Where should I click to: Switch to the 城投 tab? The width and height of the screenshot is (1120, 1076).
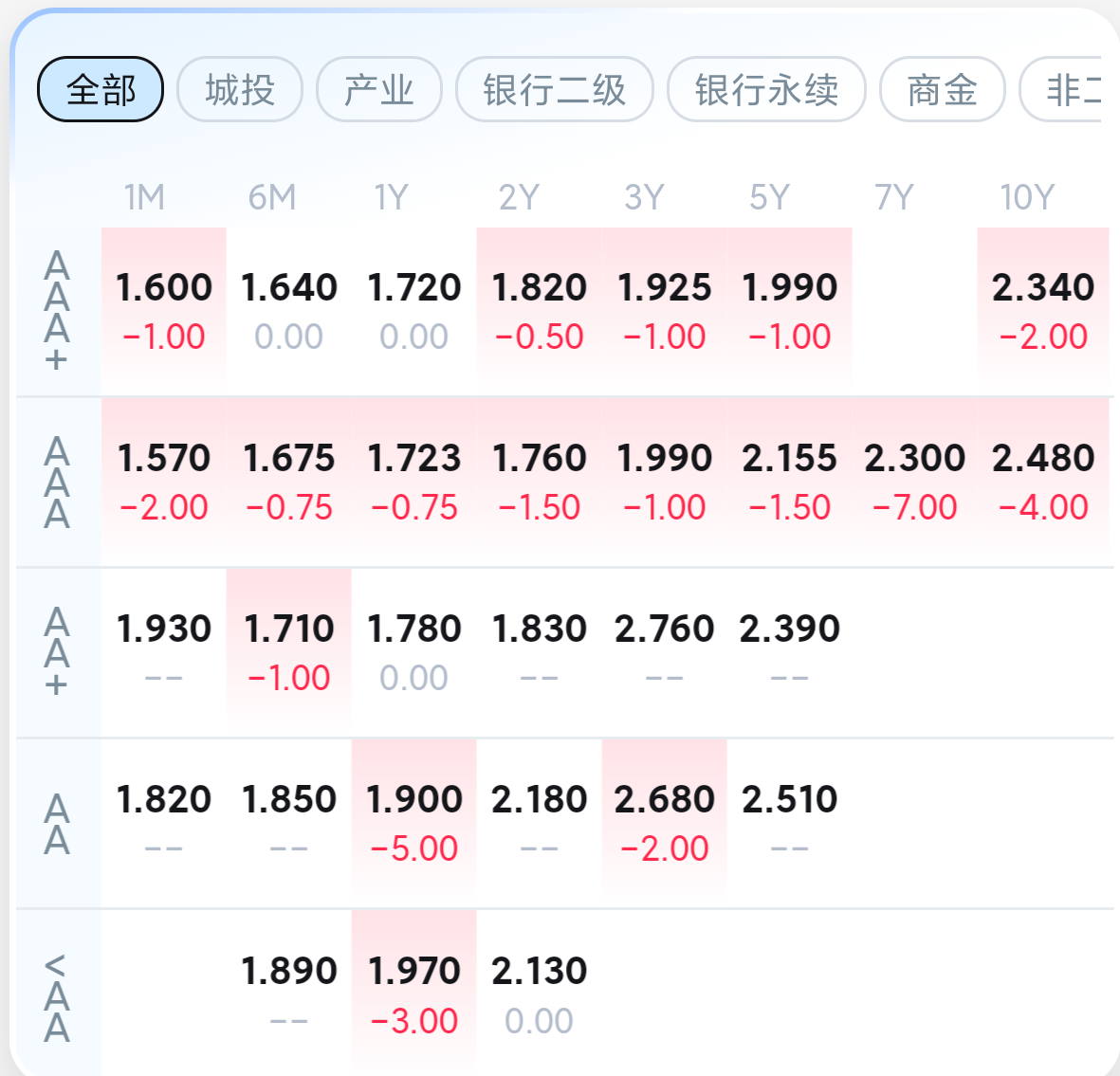pyautogui.click(x=240, y=90)
